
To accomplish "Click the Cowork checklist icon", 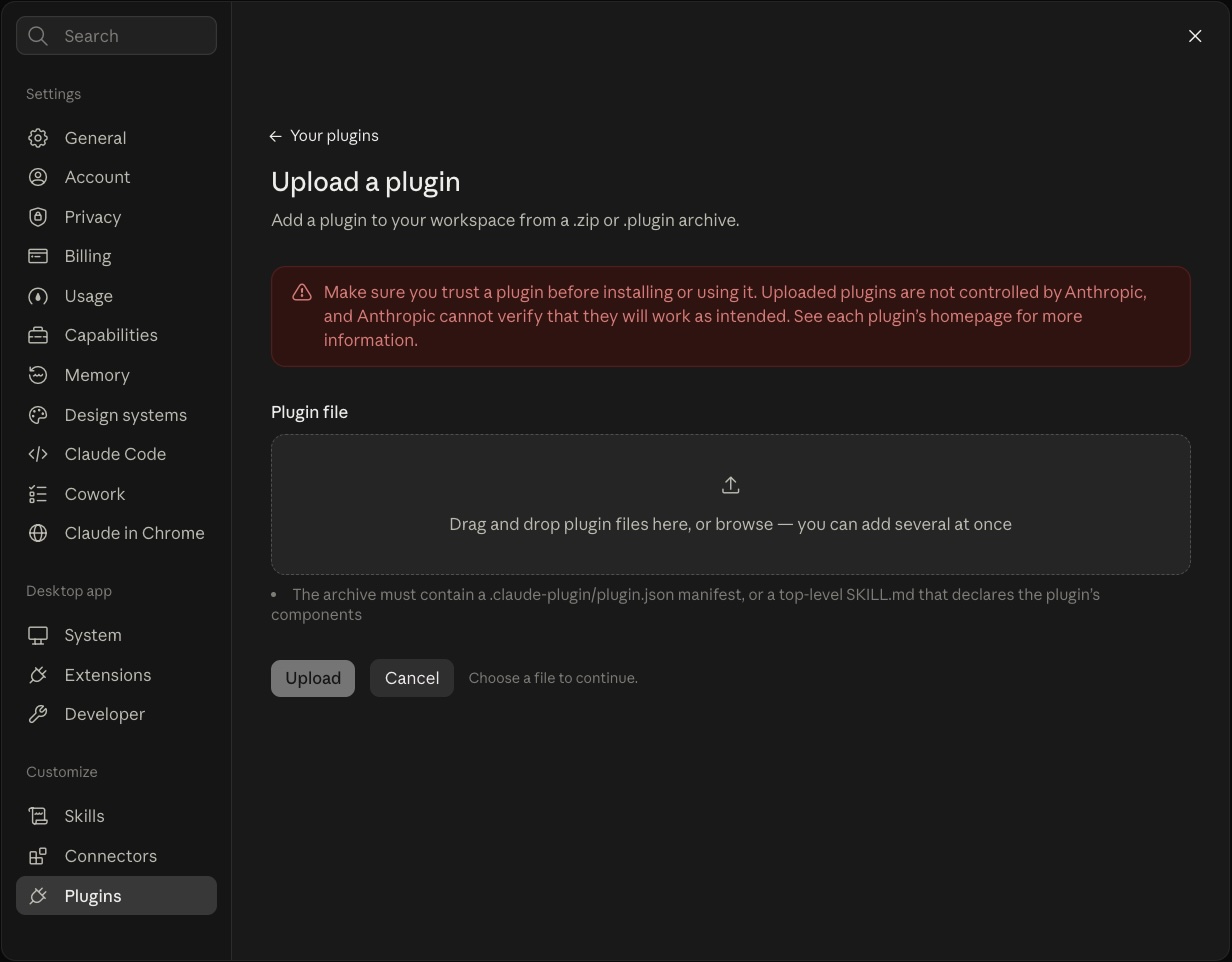I will [x=38, y=494].
